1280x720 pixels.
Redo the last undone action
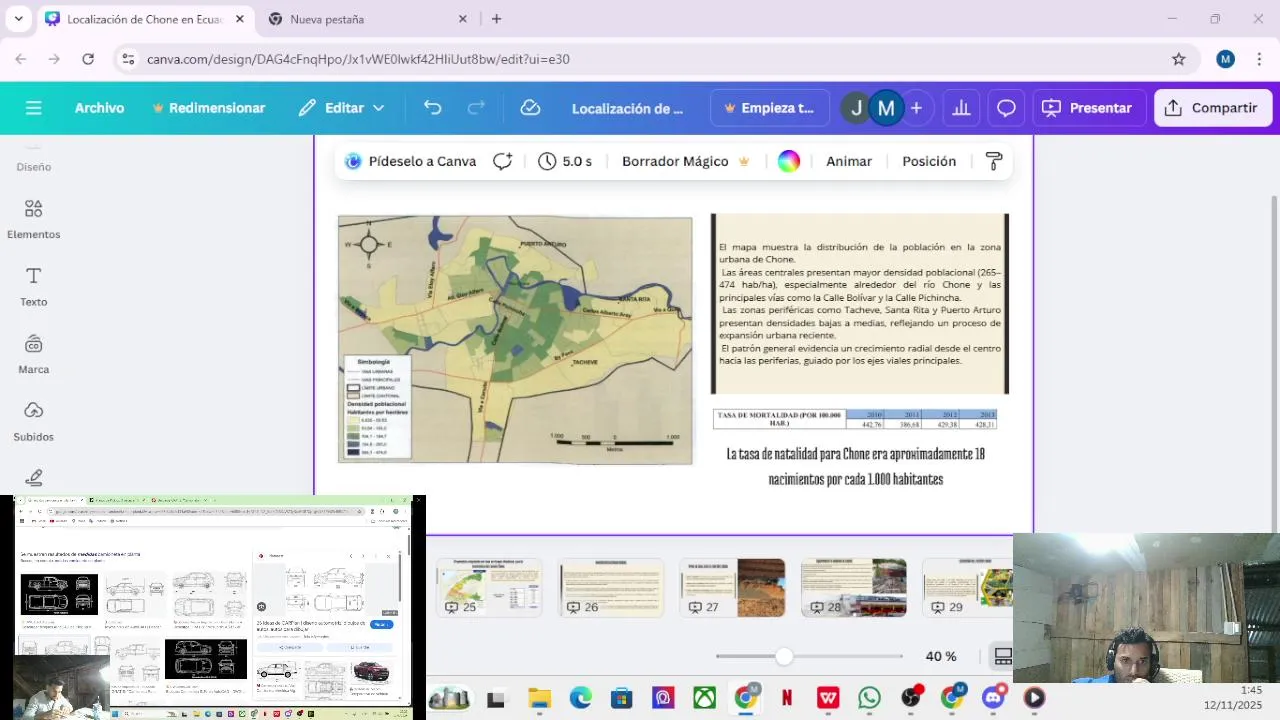point(477,108)
